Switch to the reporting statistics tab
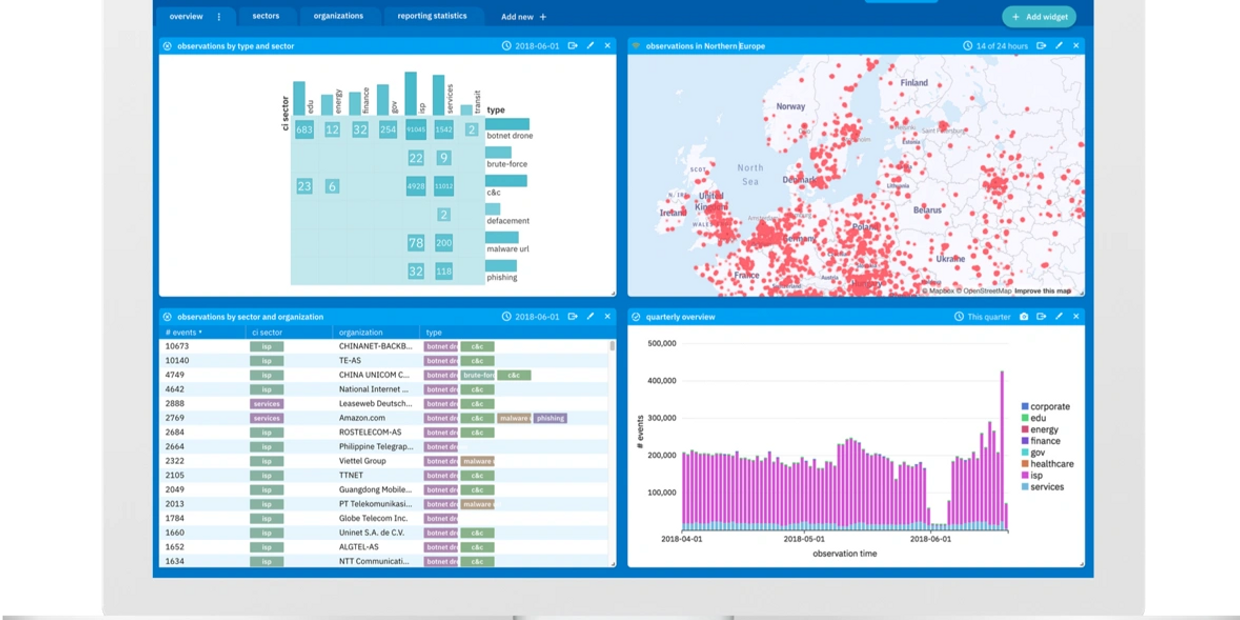Viewport: 1240px width, 620px height. [432, 17]
